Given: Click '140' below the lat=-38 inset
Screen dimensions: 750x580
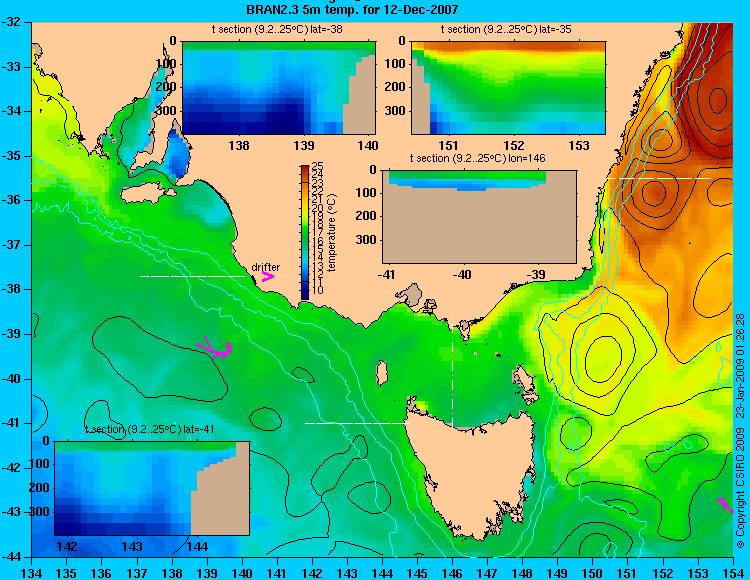Looking at the screenshot, I should [x=368, y=145].
